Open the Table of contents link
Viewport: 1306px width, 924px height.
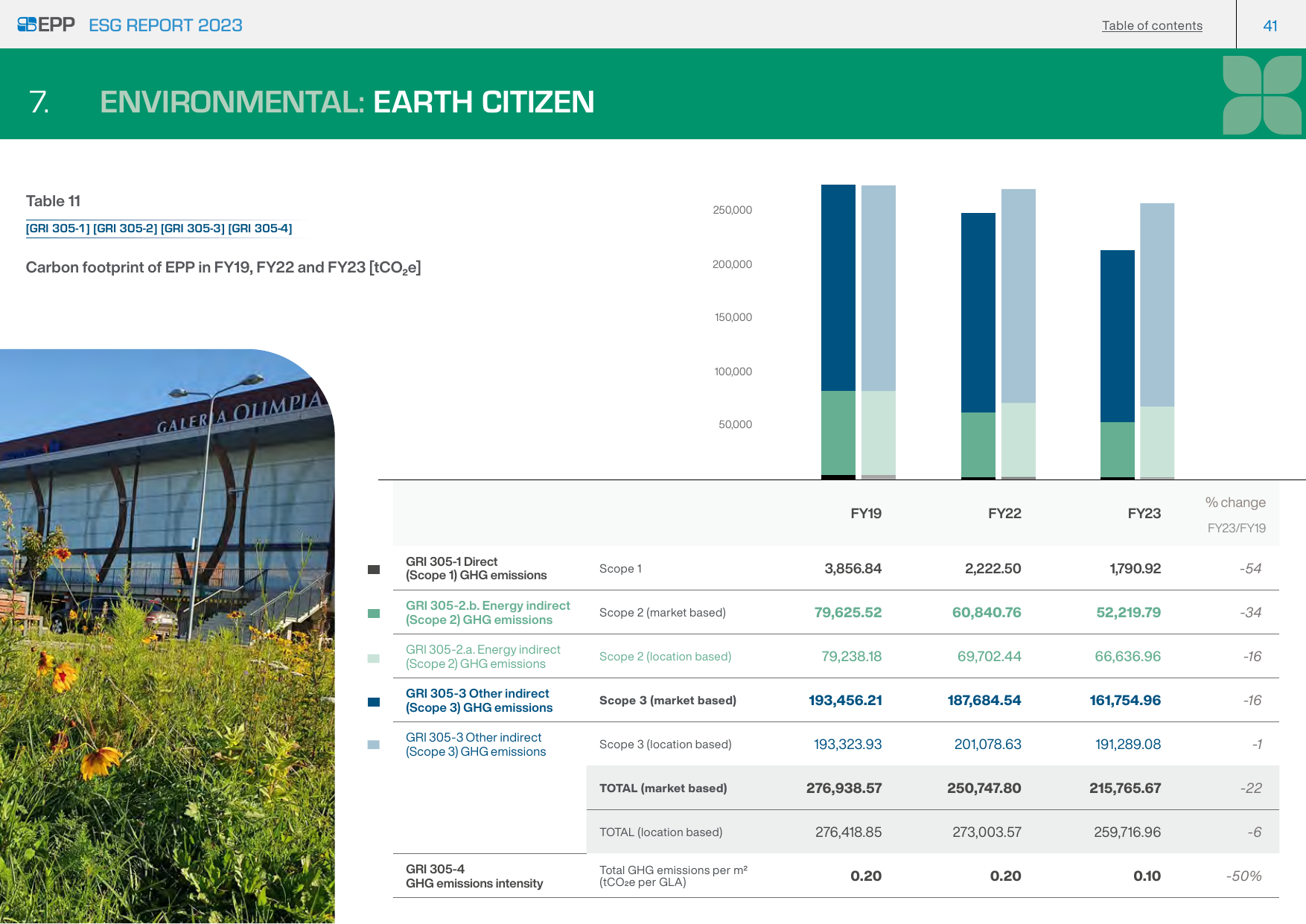coord(1152,25)
